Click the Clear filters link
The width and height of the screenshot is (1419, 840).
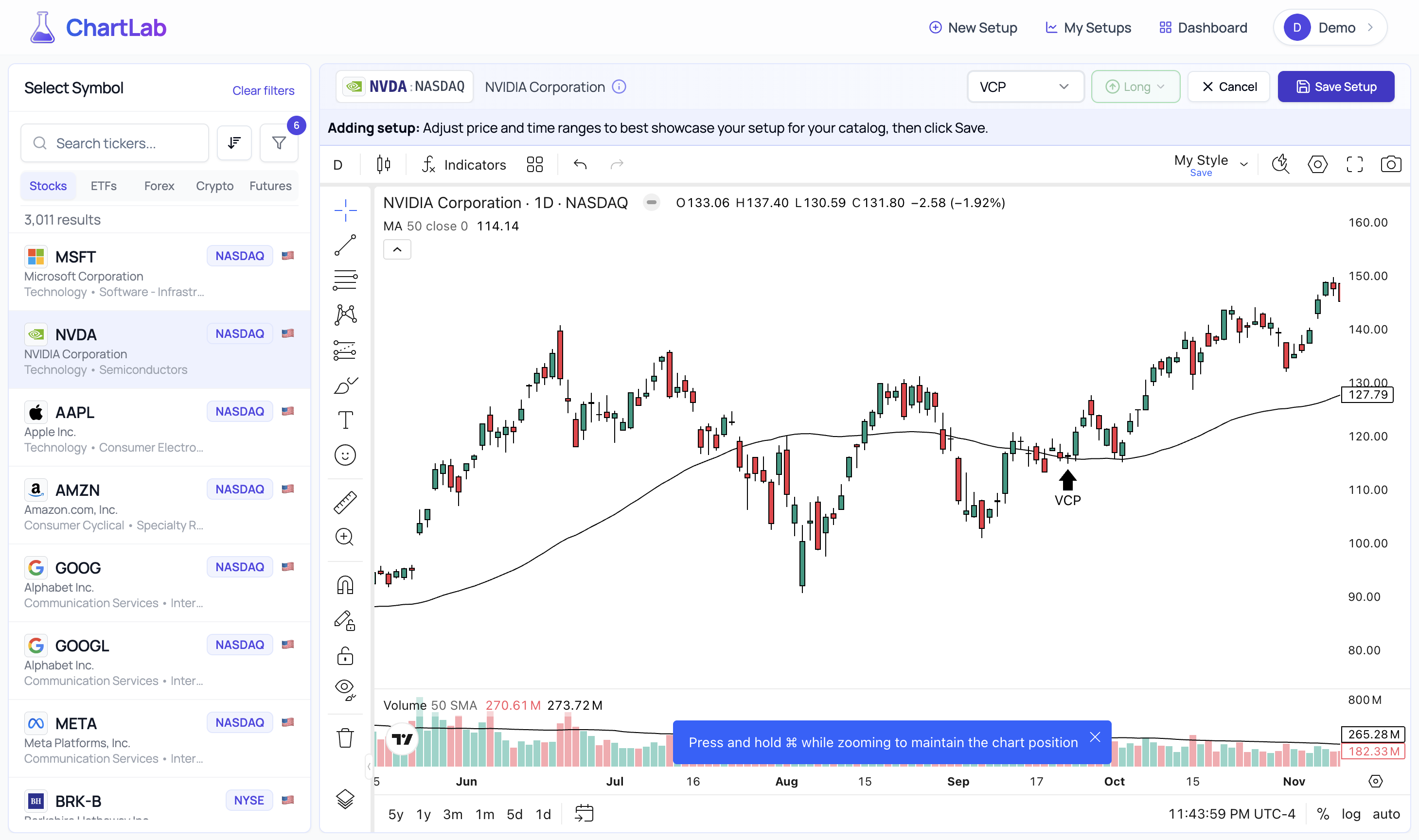pyautogui.click(x=263, y=90)
